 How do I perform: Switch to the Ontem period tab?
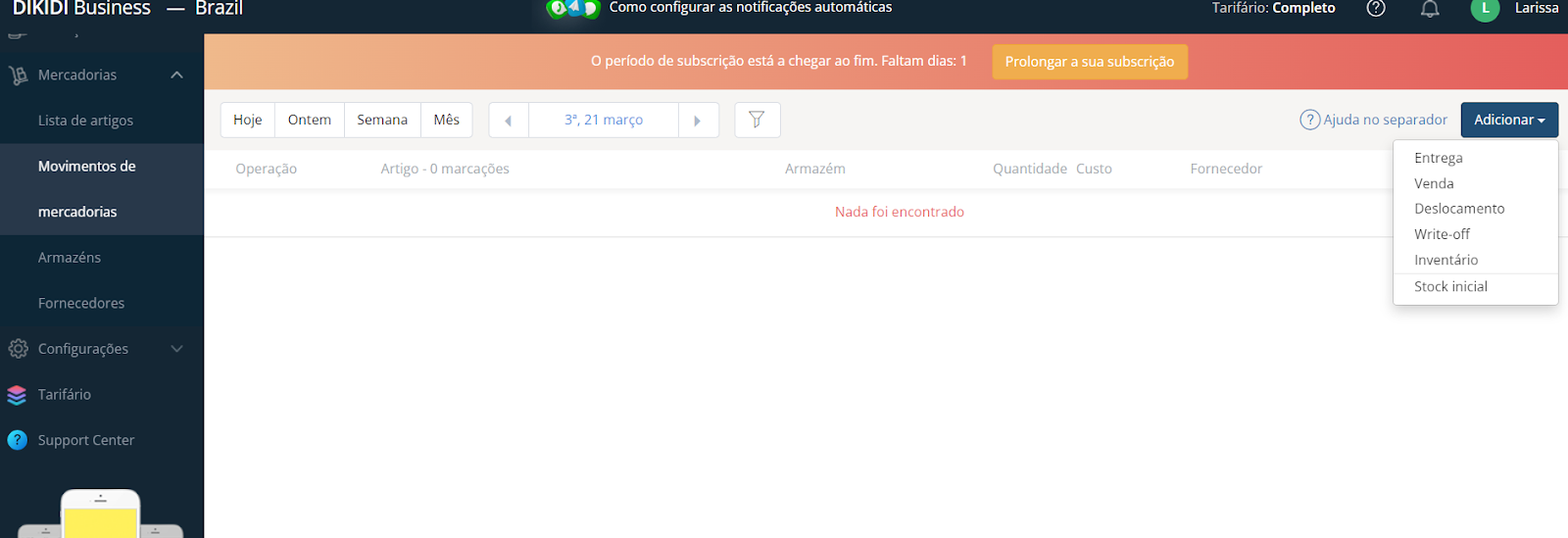310,120
